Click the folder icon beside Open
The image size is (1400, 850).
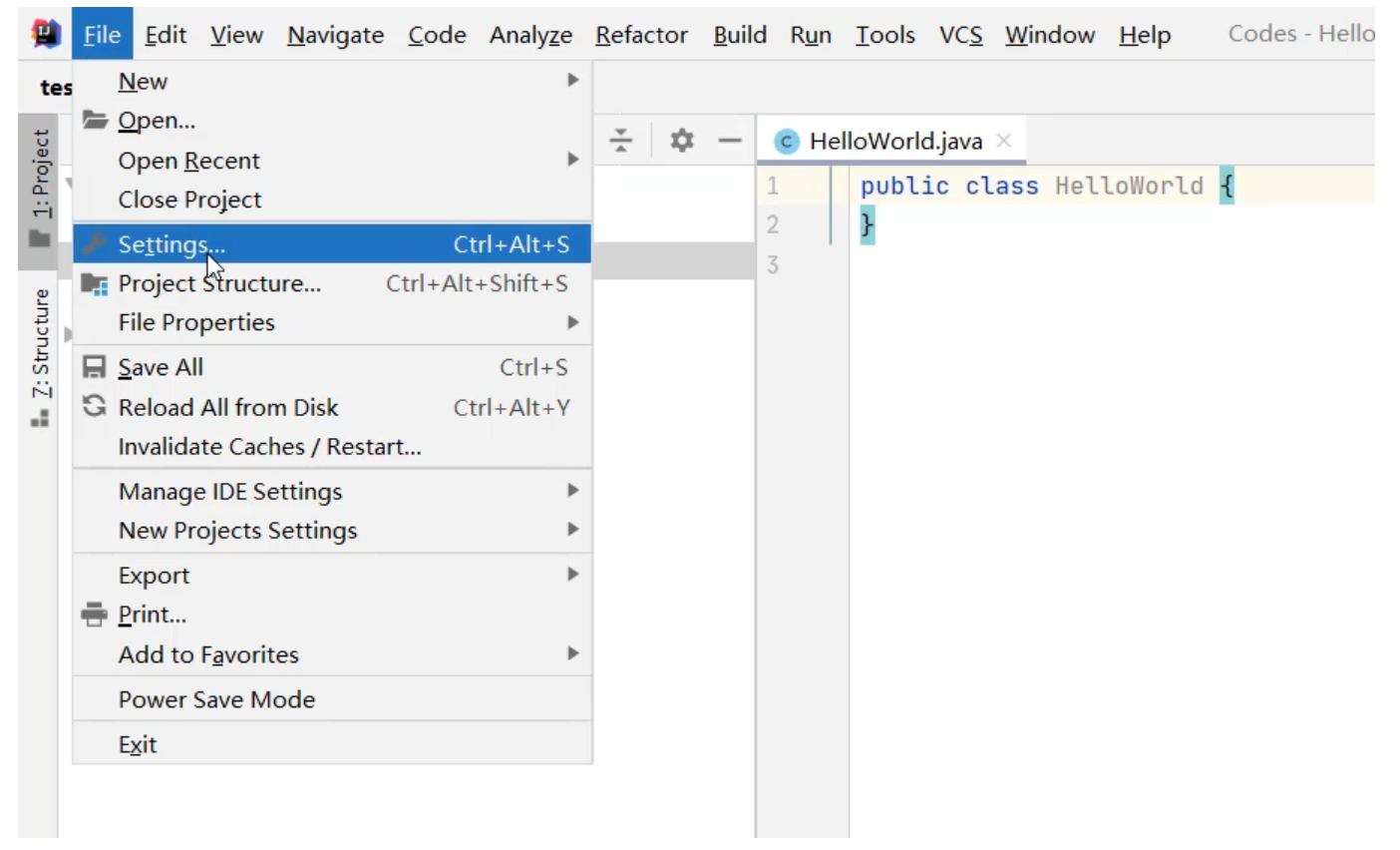95,121
